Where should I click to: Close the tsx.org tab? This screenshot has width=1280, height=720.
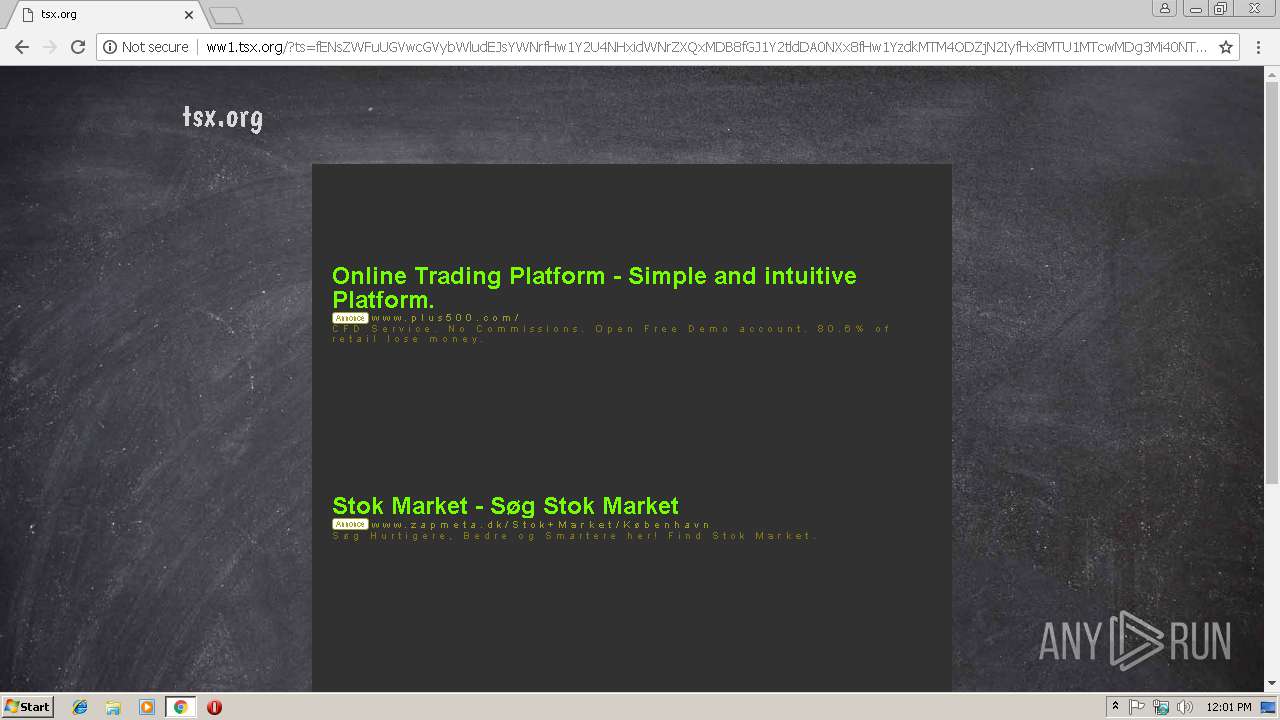[189, 15]
